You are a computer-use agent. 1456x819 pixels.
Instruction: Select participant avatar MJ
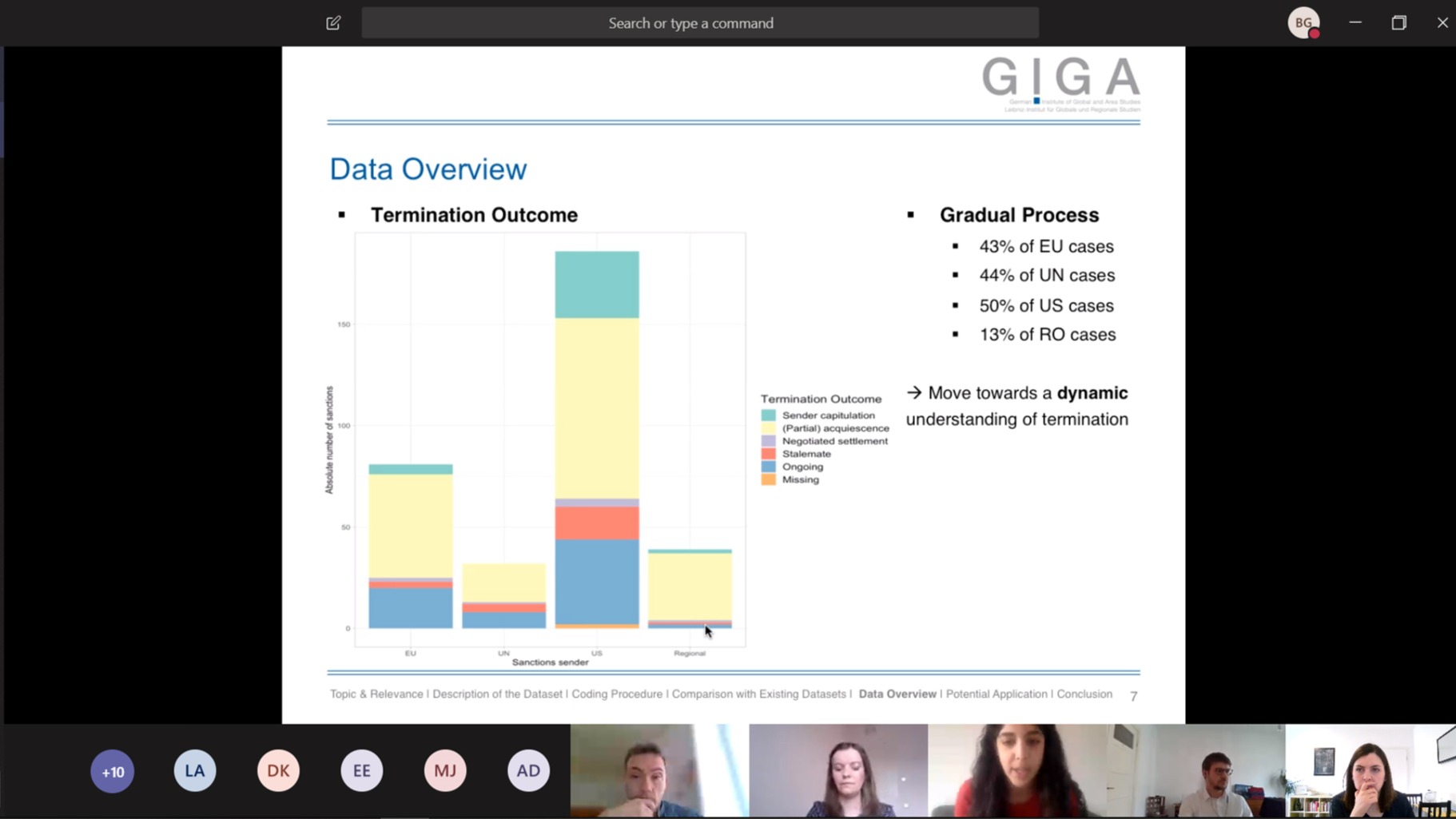pos(445,770)
